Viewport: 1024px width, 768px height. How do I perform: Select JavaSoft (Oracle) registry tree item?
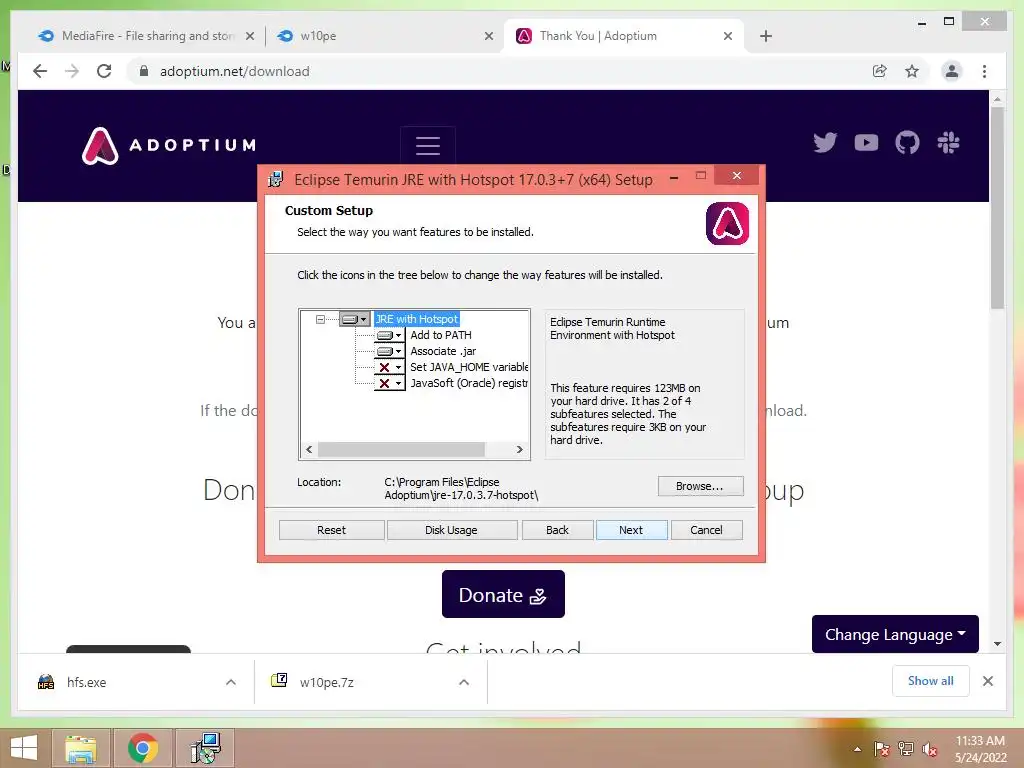[x=469, y=383]
